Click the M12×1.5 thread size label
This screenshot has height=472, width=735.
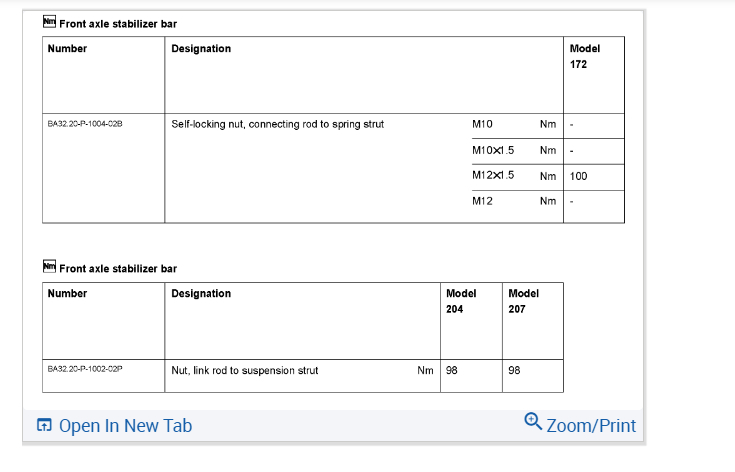pyautogui.click(x=493, y=175)
